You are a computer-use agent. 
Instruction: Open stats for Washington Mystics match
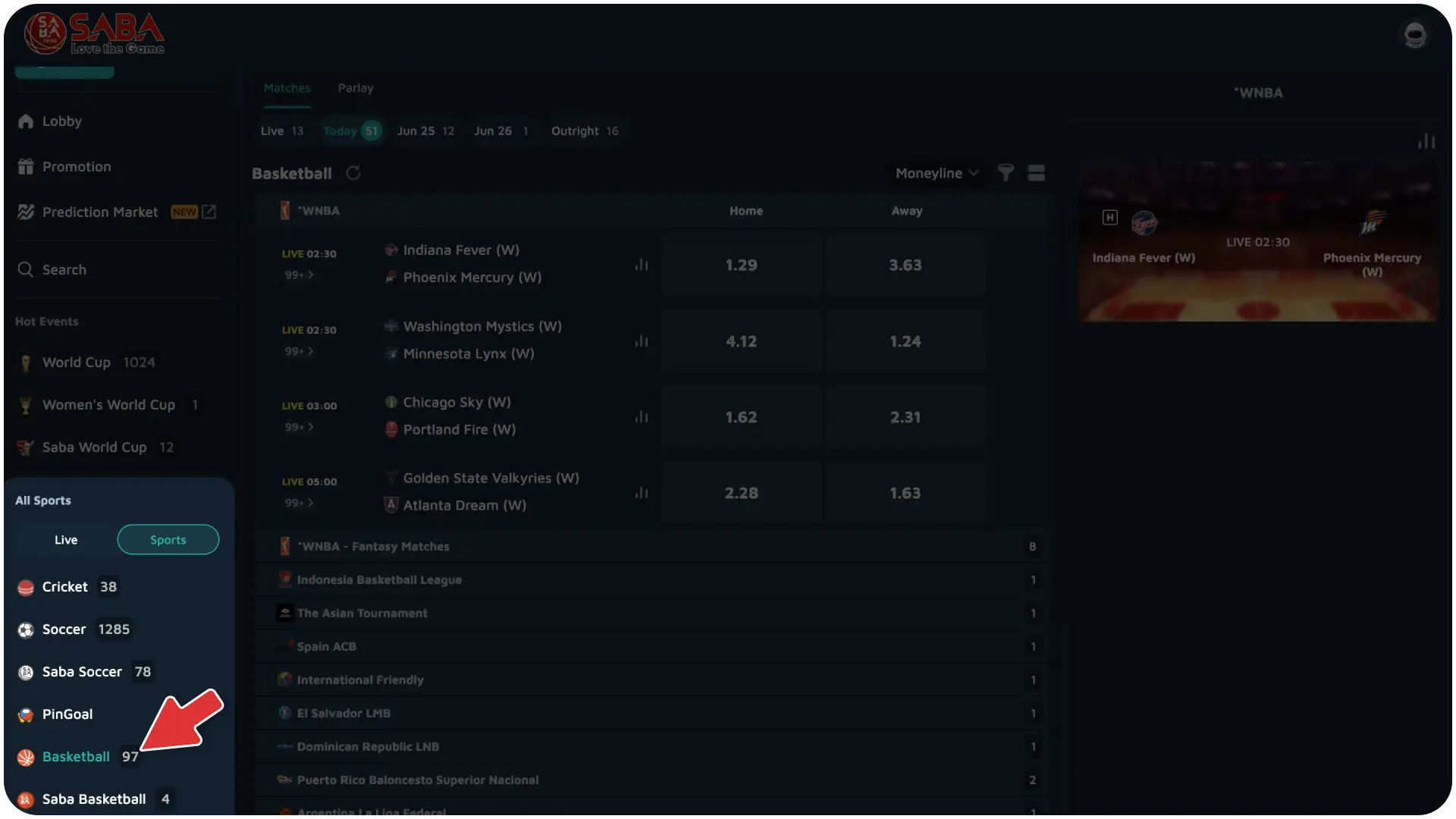point(642,341)
